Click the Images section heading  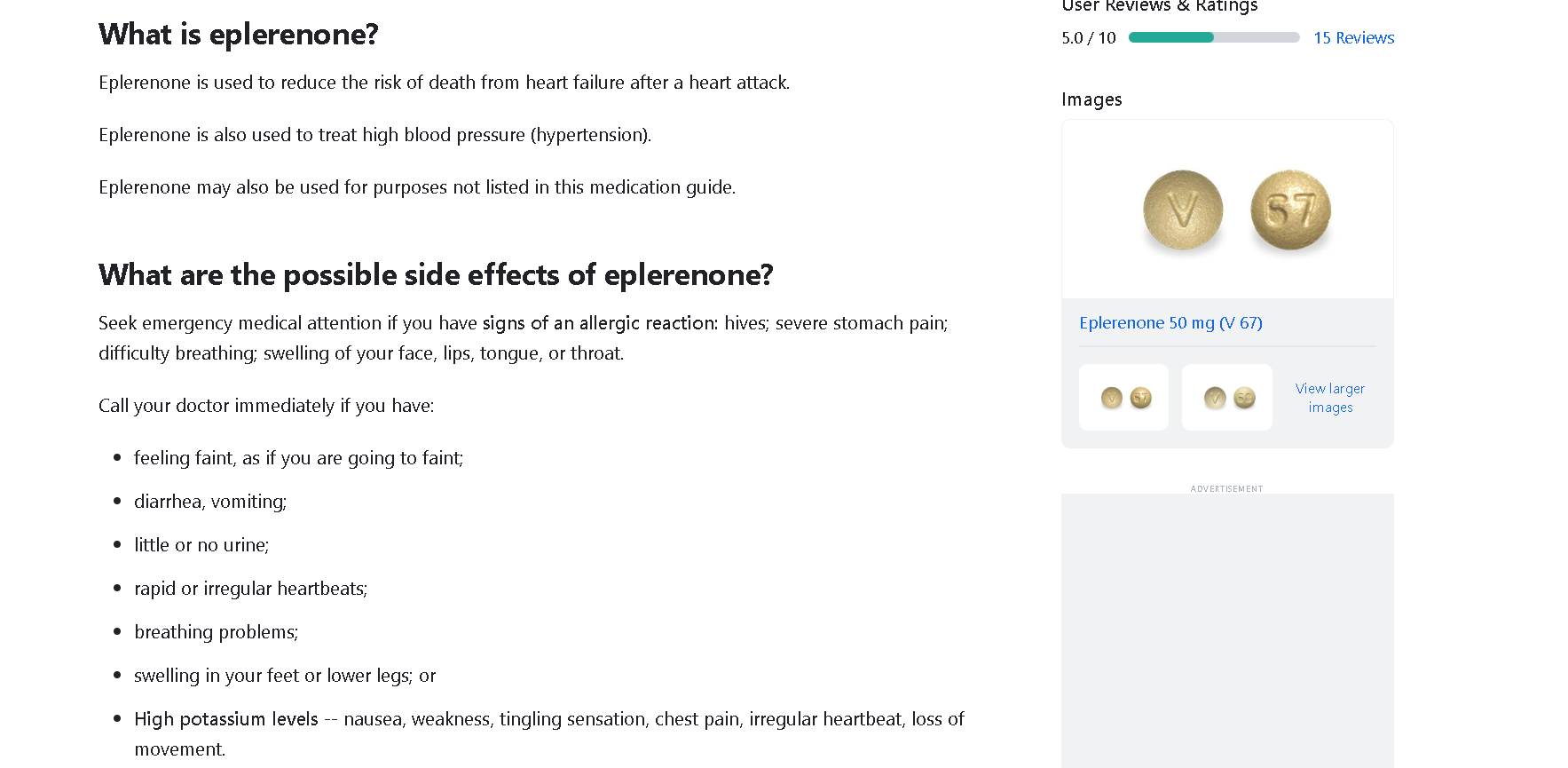(1091, 99)
